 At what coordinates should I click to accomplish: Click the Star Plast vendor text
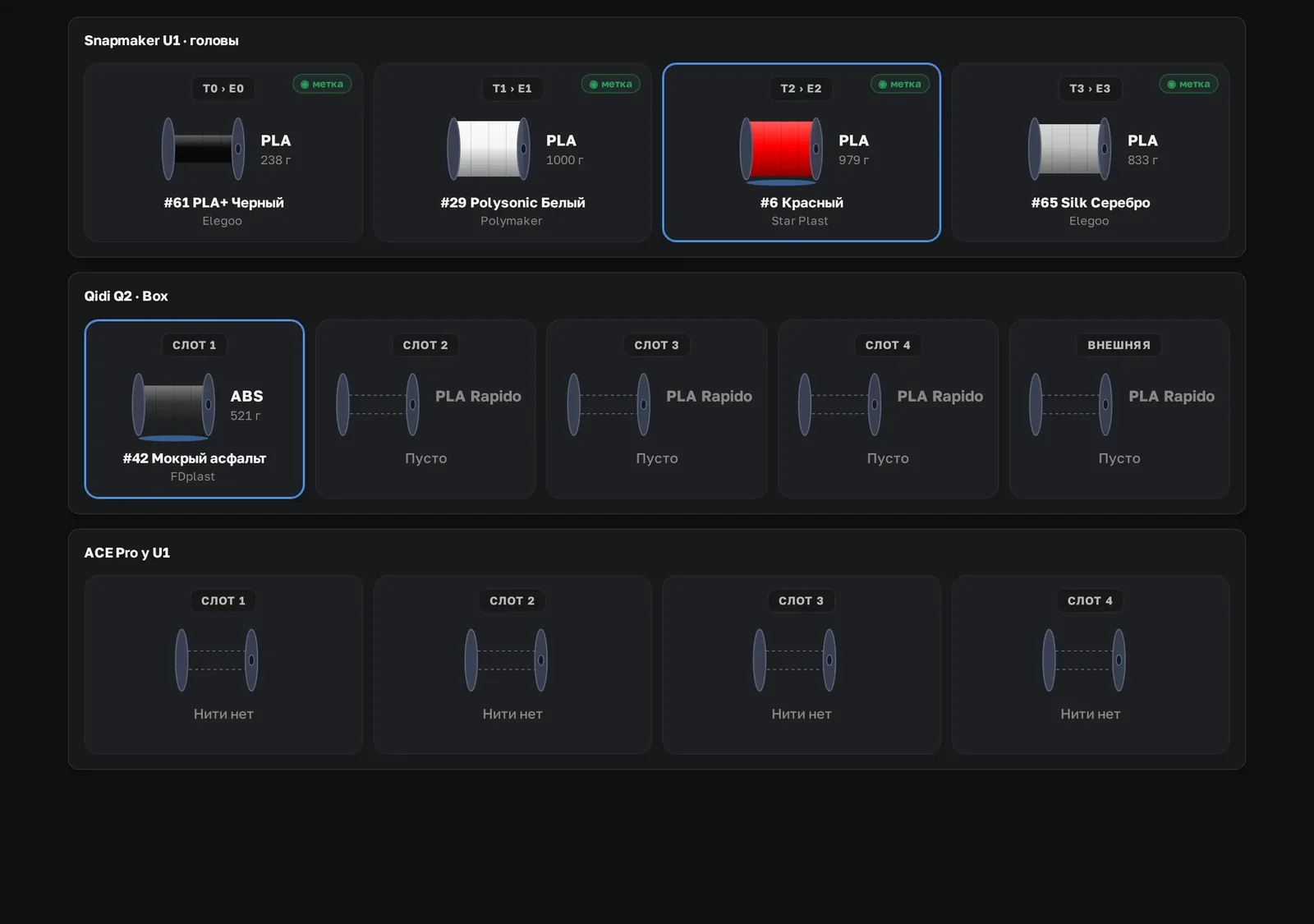coord(800,221)
